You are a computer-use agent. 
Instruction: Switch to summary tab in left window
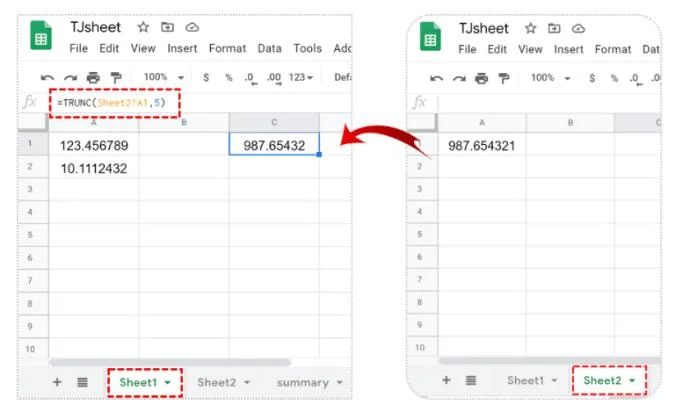(303, 383)
